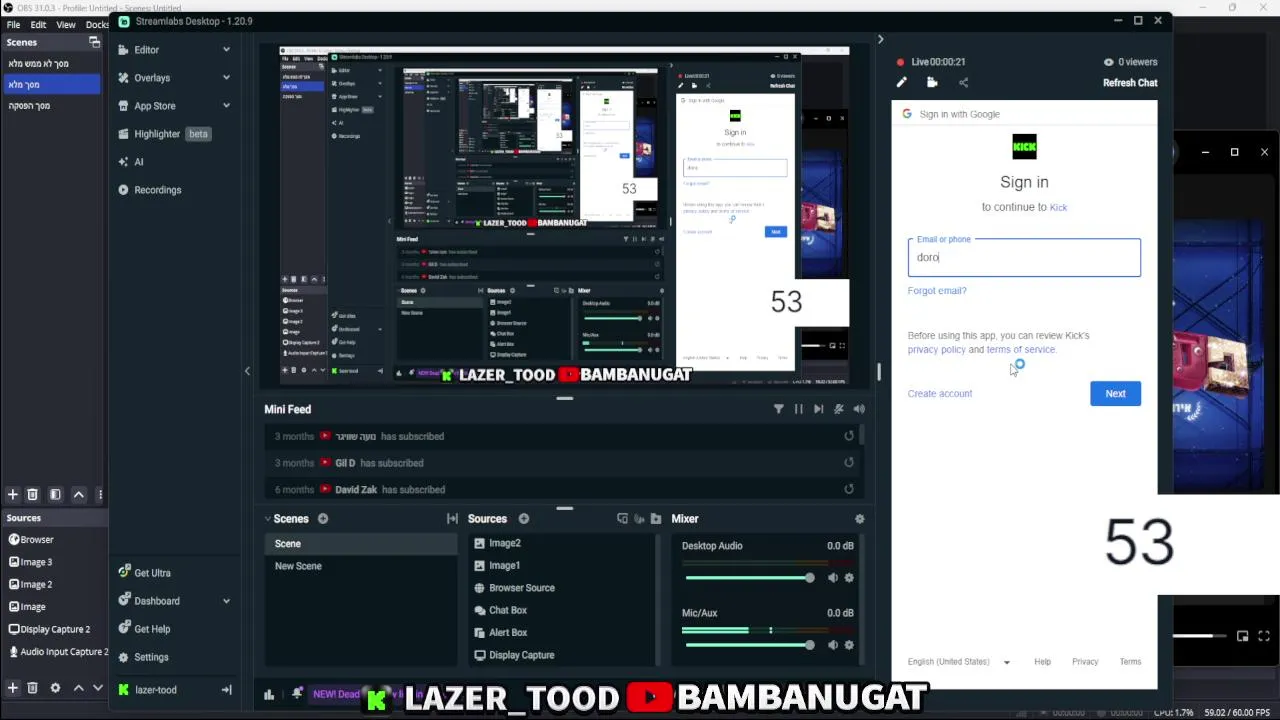Expand the Editor chevron
1280x720 pixels.
(x=226, y=50)
